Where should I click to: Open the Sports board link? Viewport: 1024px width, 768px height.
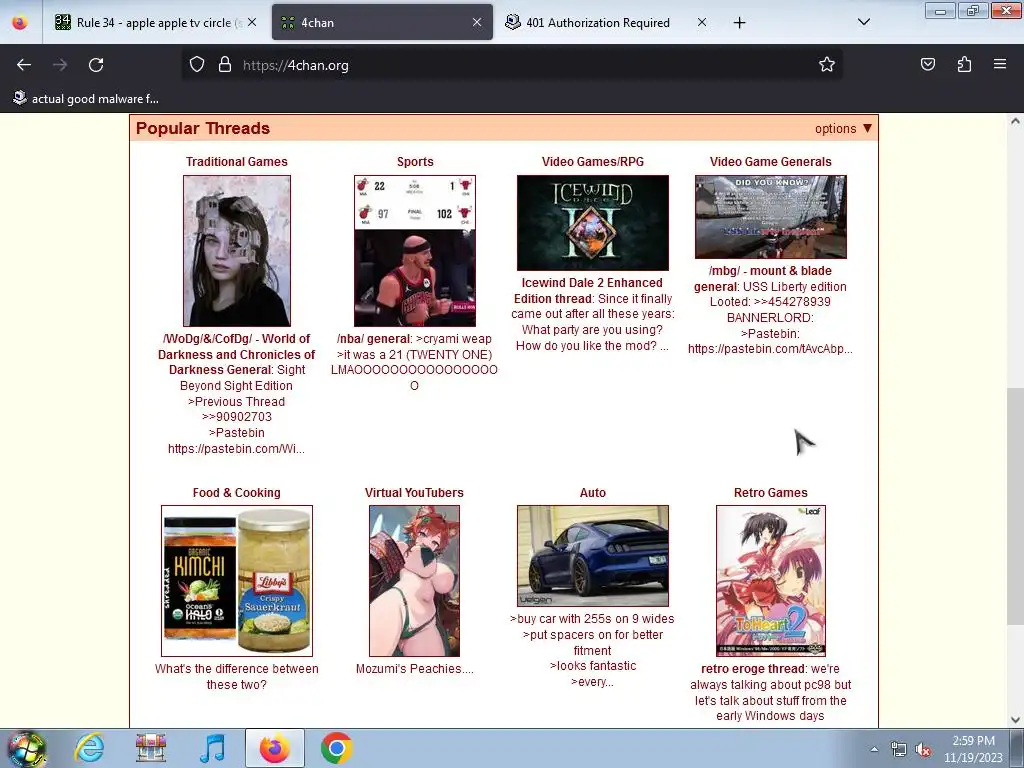[x=415, y=162]
